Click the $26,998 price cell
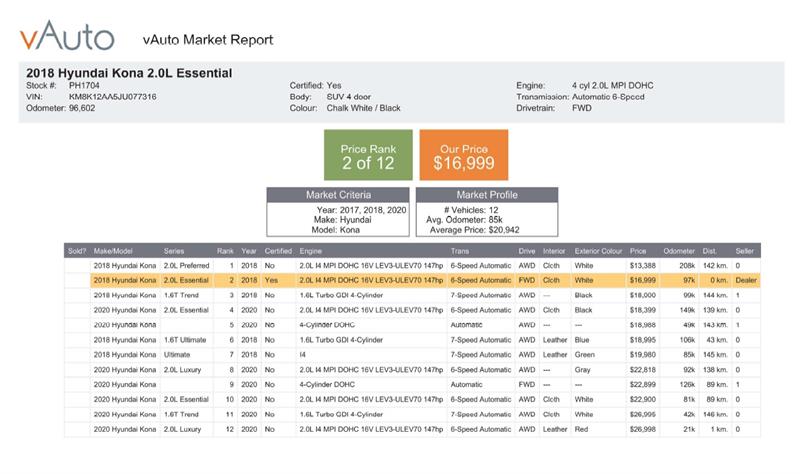Image resolution: width=800 pixels, height=474 pixels. point(643,430)
